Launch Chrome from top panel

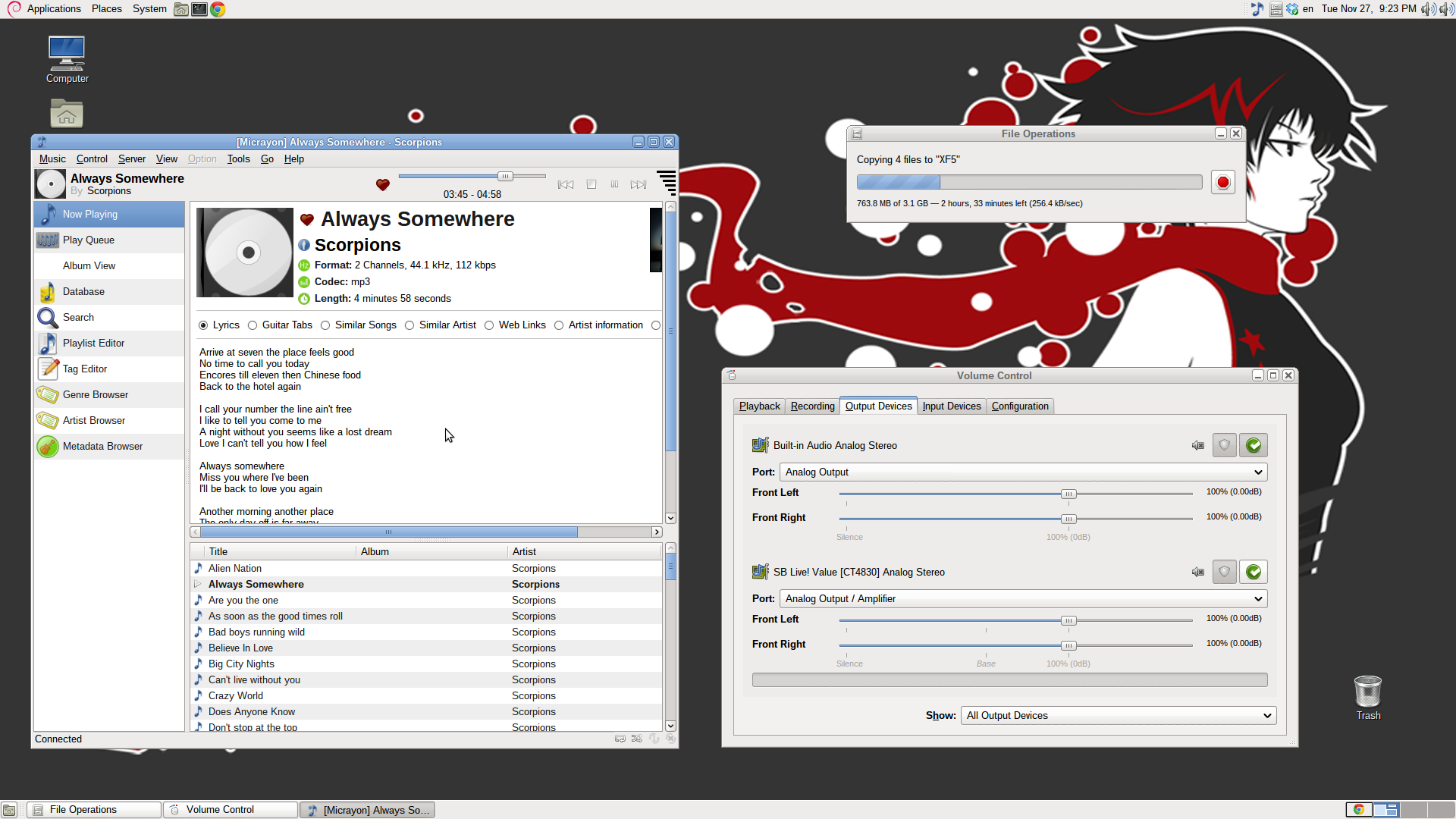pos(218,9)
